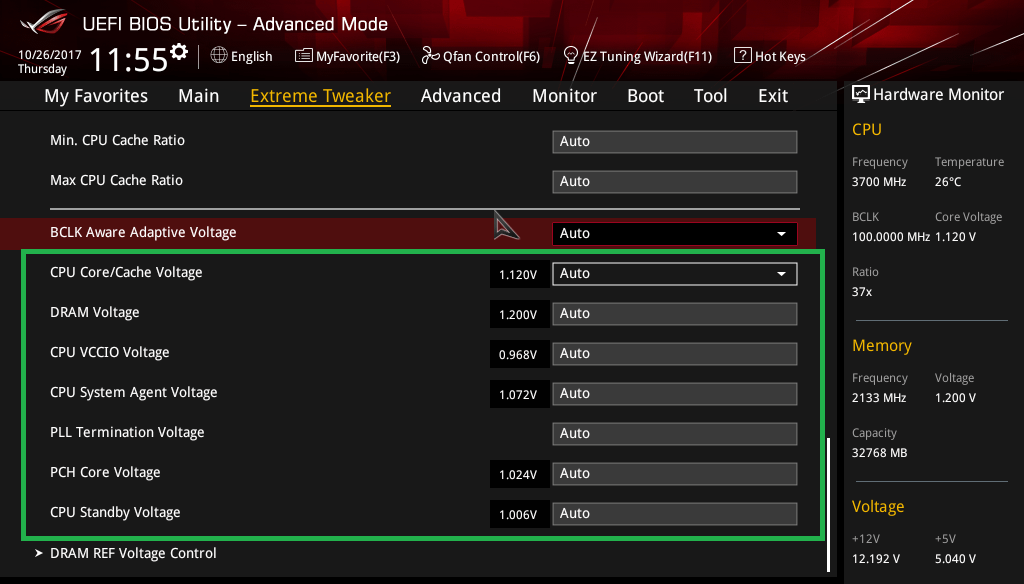1024x584 pixels.
Task: Click the DRAM Voltage input field
Action: [x=675, y=314]
